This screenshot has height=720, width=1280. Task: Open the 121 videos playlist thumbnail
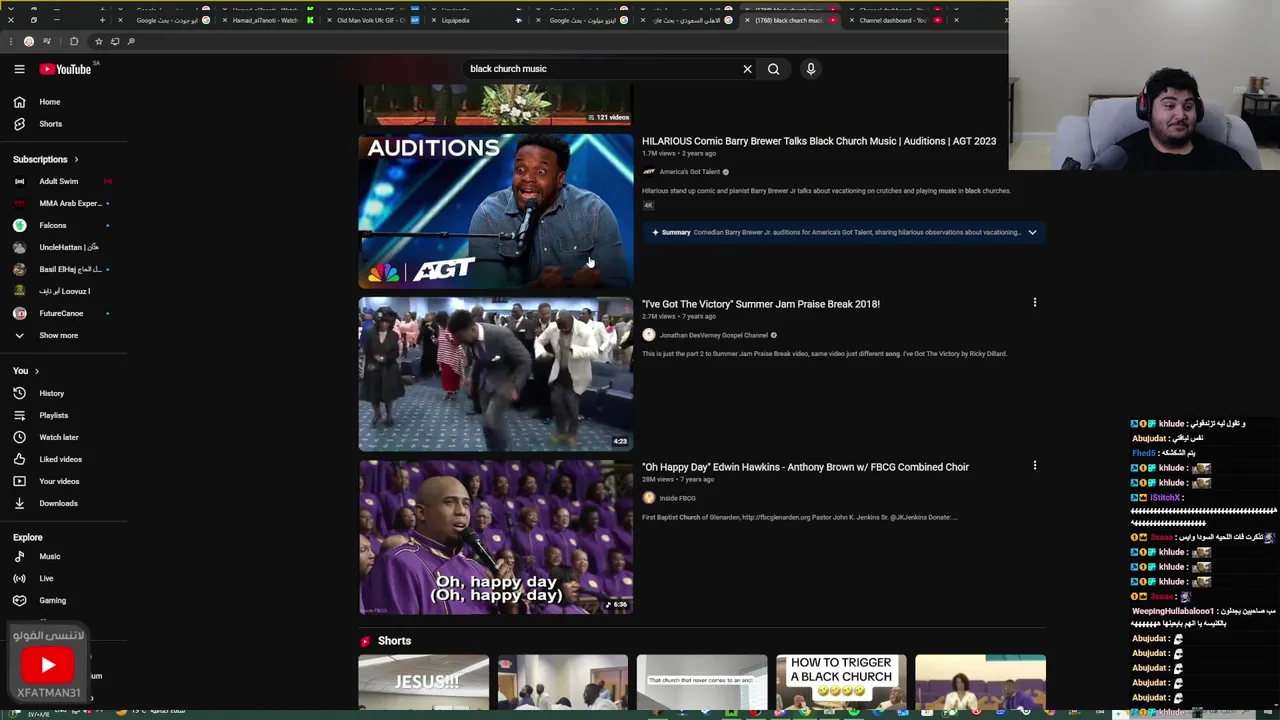[496, 104]
